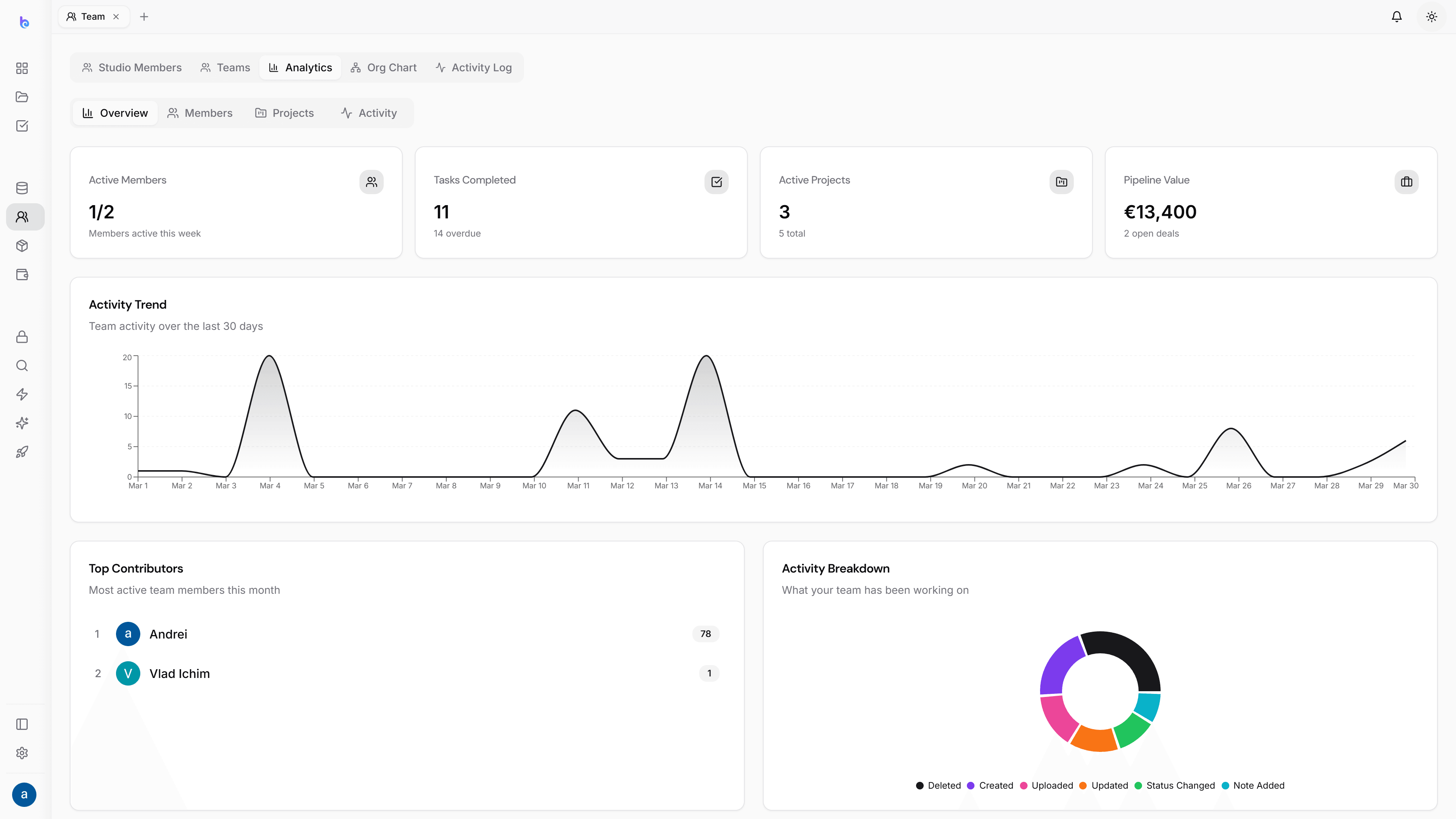Image resolution: width=1456 pixels, height=819 pixels.
Task: Add a new tab with plus button
Action: pyautogui.click(x=144, y=16)
